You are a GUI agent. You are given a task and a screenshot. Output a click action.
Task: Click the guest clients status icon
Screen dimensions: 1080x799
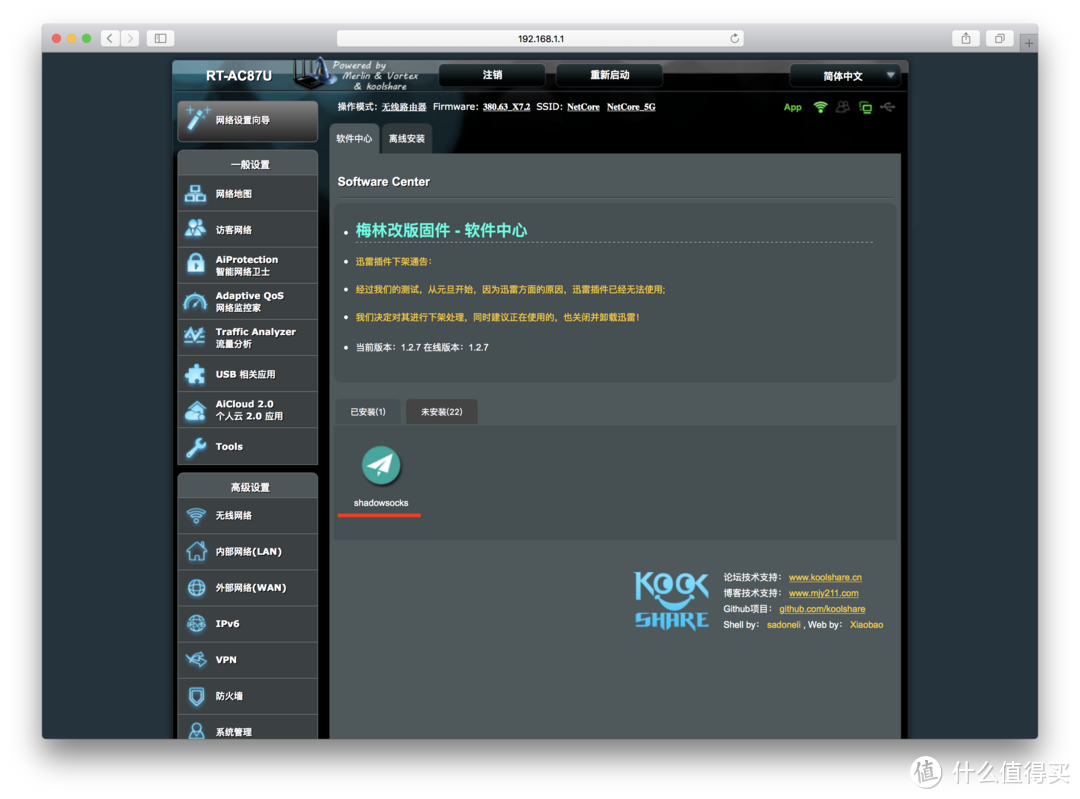[x=842, y=107]
